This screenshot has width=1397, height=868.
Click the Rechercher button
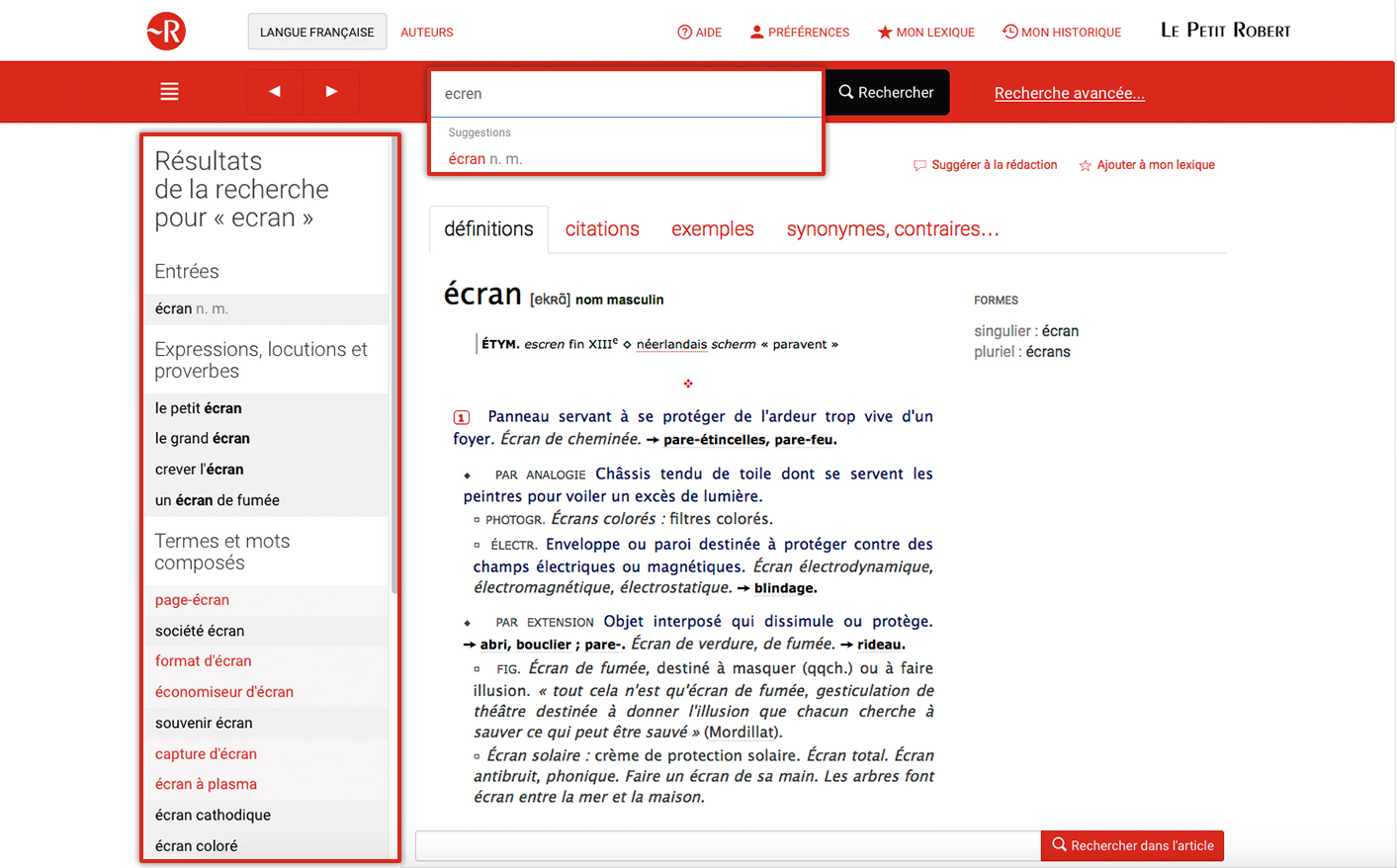(x=887, y=92)
